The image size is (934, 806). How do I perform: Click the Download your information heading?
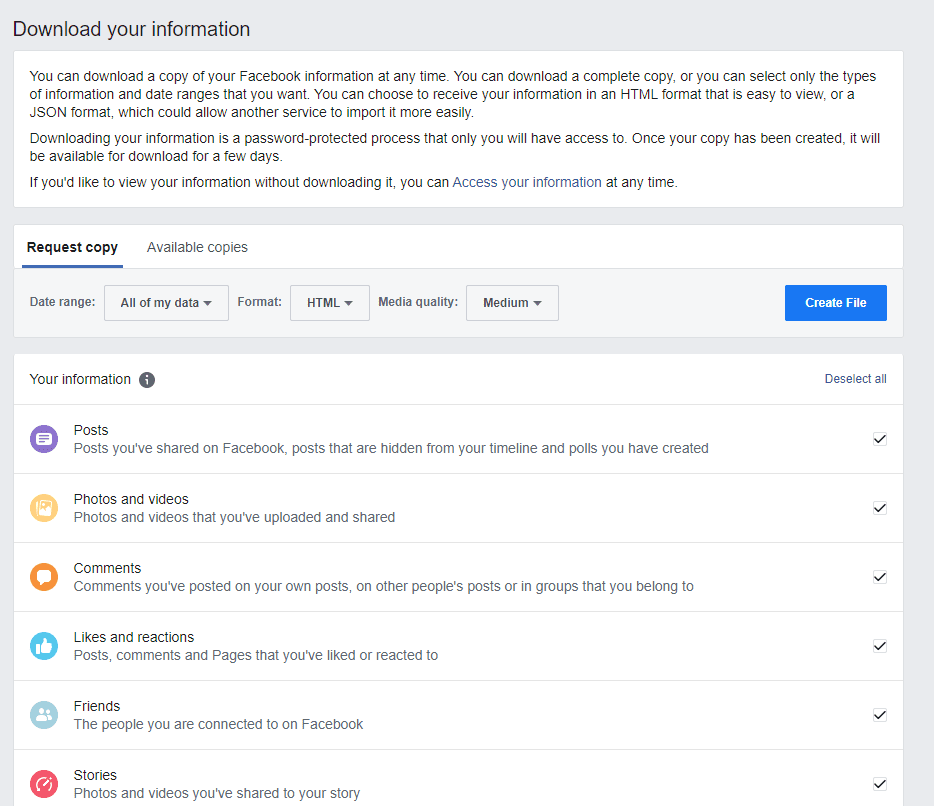(132, 29)
